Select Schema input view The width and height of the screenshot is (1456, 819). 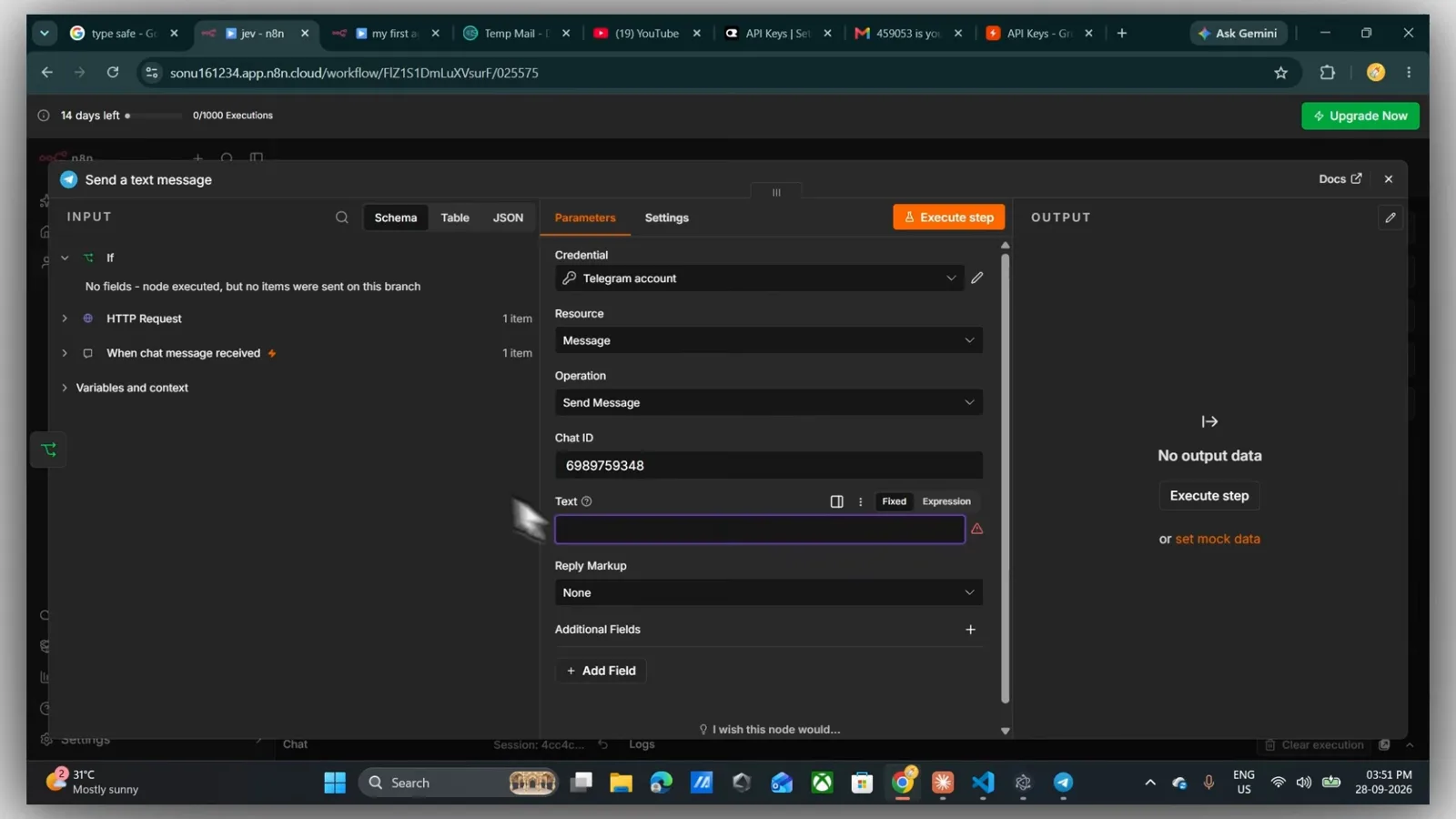pyautogui.click(x=396, y=217)
